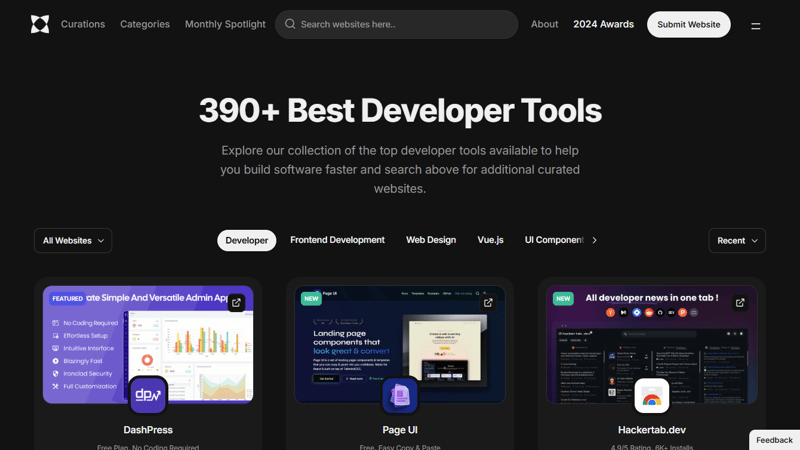Click the NEW badge on Page UI

point(311,298)
